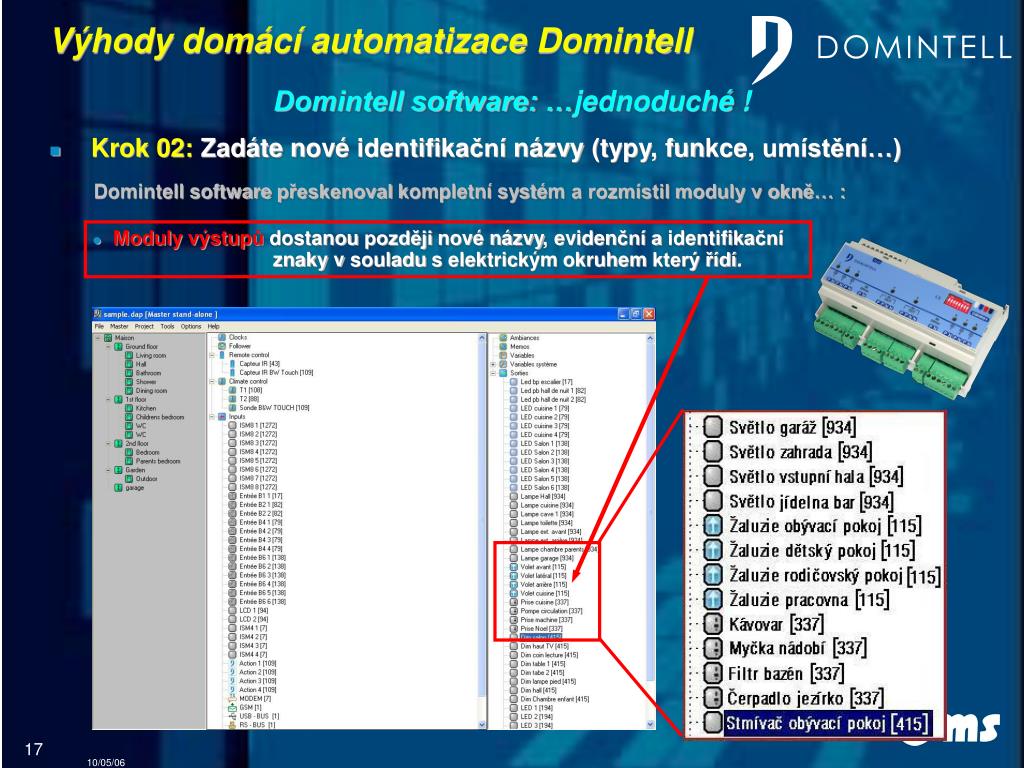Expand the Variables système node

493,364
